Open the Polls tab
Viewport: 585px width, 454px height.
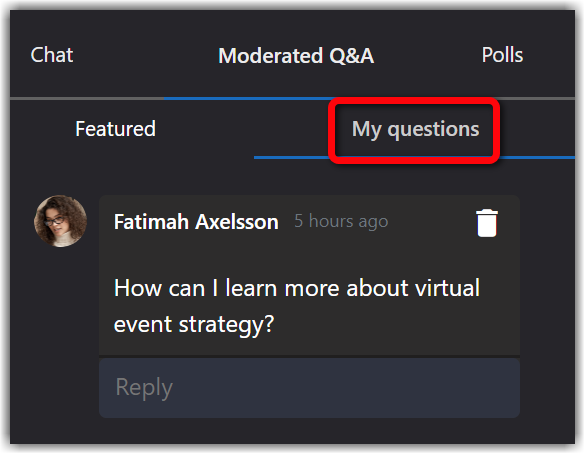[x=502, y=55]
